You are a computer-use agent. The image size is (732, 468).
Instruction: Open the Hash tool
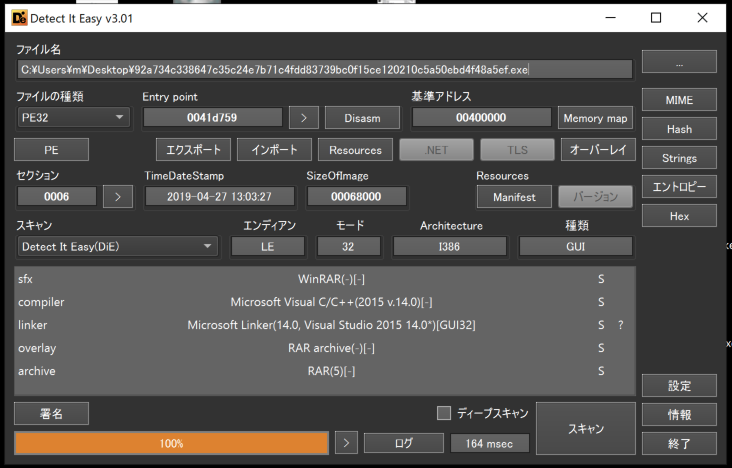(x=679, y=129)
